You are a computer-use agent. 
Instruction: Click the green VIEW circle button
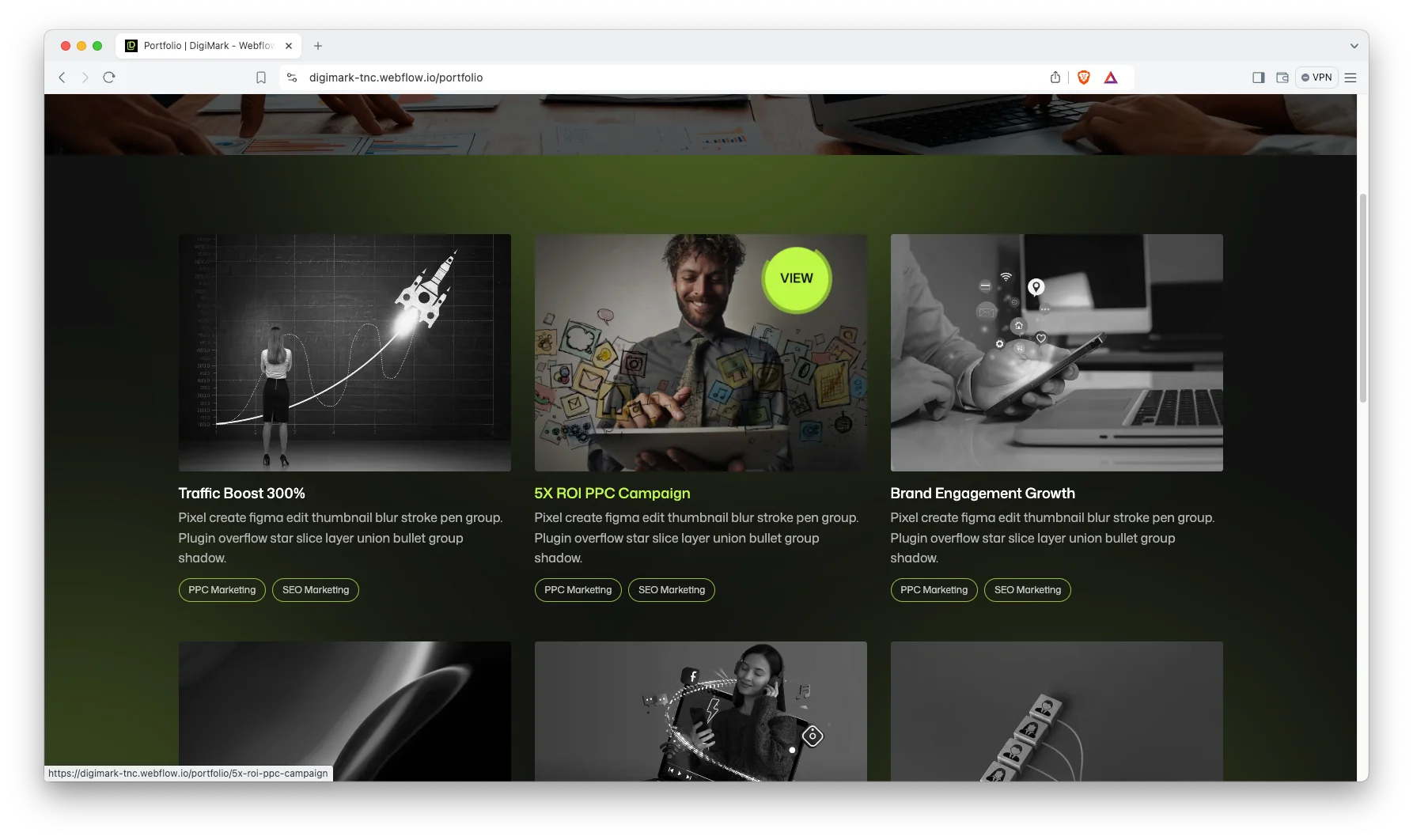[x=796, y=278]
